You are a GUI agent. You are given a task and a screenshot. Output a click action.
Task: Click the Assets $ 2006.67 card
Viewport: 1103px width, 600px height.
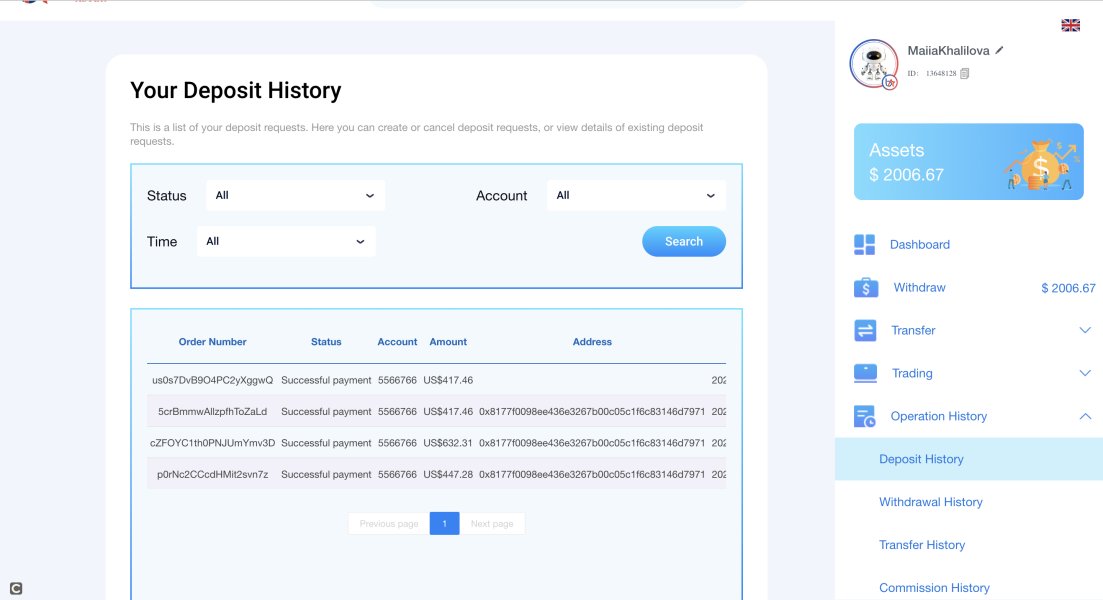click(x=969, y=162)
